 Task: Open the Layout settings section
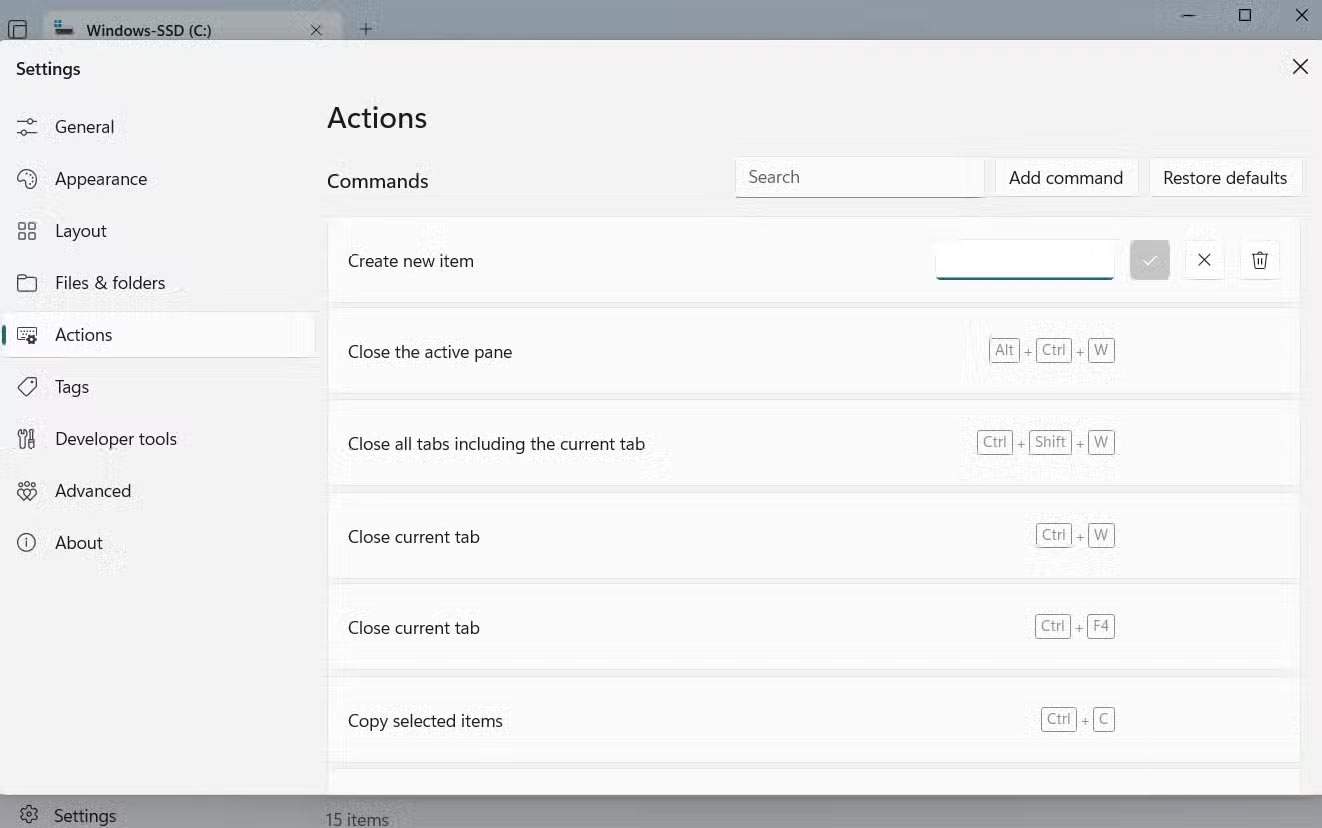pyautogui.click(x=80, y=231)
